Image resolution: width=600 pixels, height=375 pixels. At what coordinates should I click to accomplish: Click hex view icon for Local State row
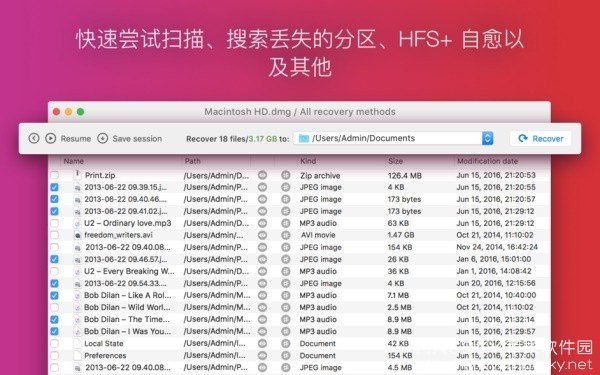coord(285,343)
